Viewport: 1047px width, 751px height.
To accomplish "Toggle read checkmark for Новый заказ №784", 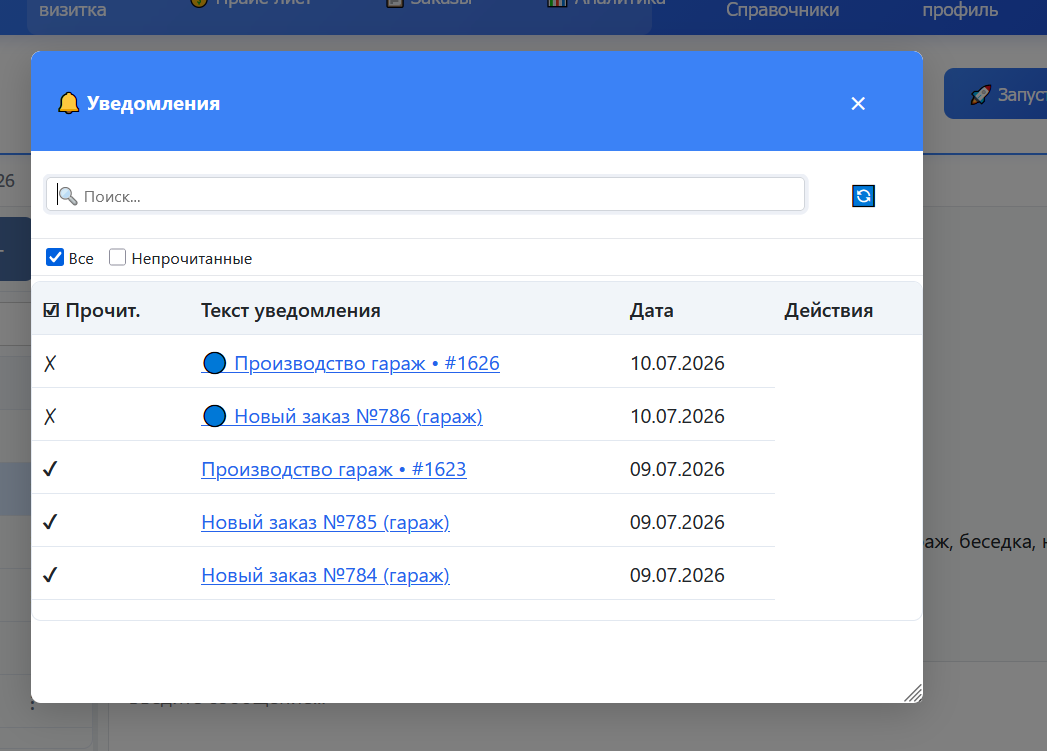I will point(50,575).
